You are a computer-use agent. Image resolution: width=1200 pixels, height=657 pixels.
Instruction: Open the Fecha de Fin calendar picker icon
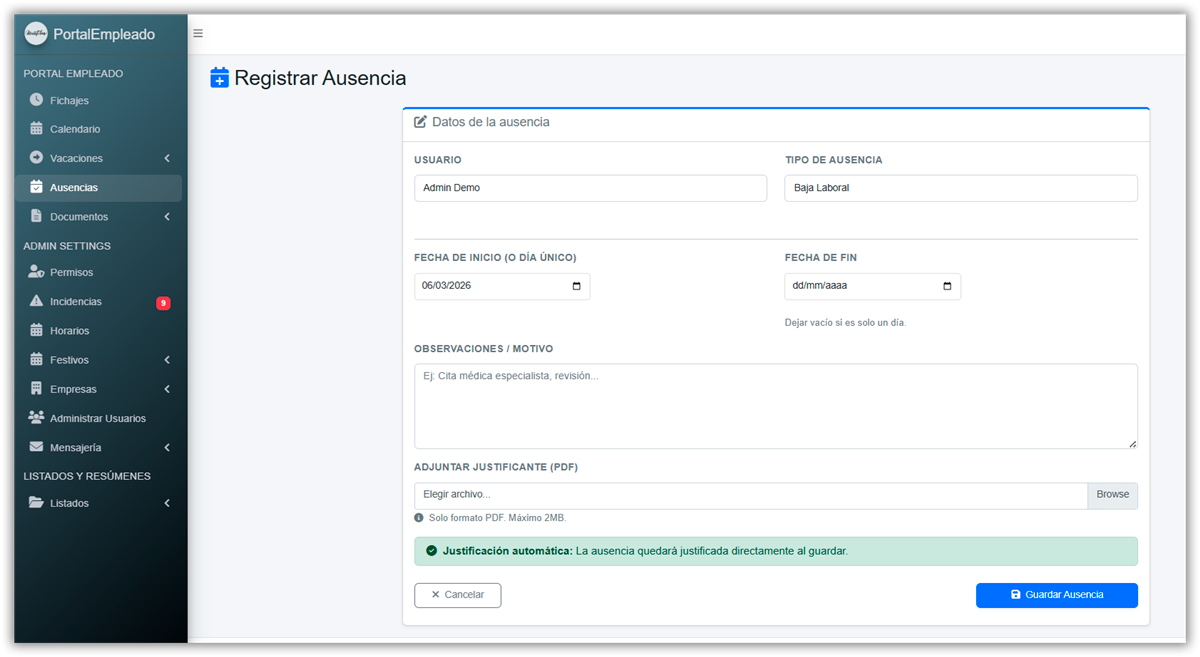947,286
